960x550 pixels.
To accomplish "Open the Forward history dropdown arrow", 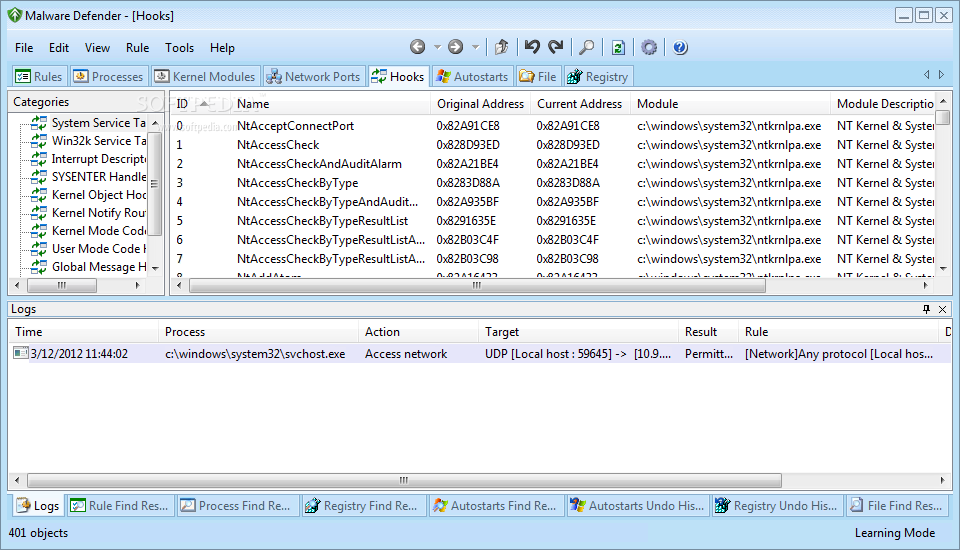I will click(475, 47).
